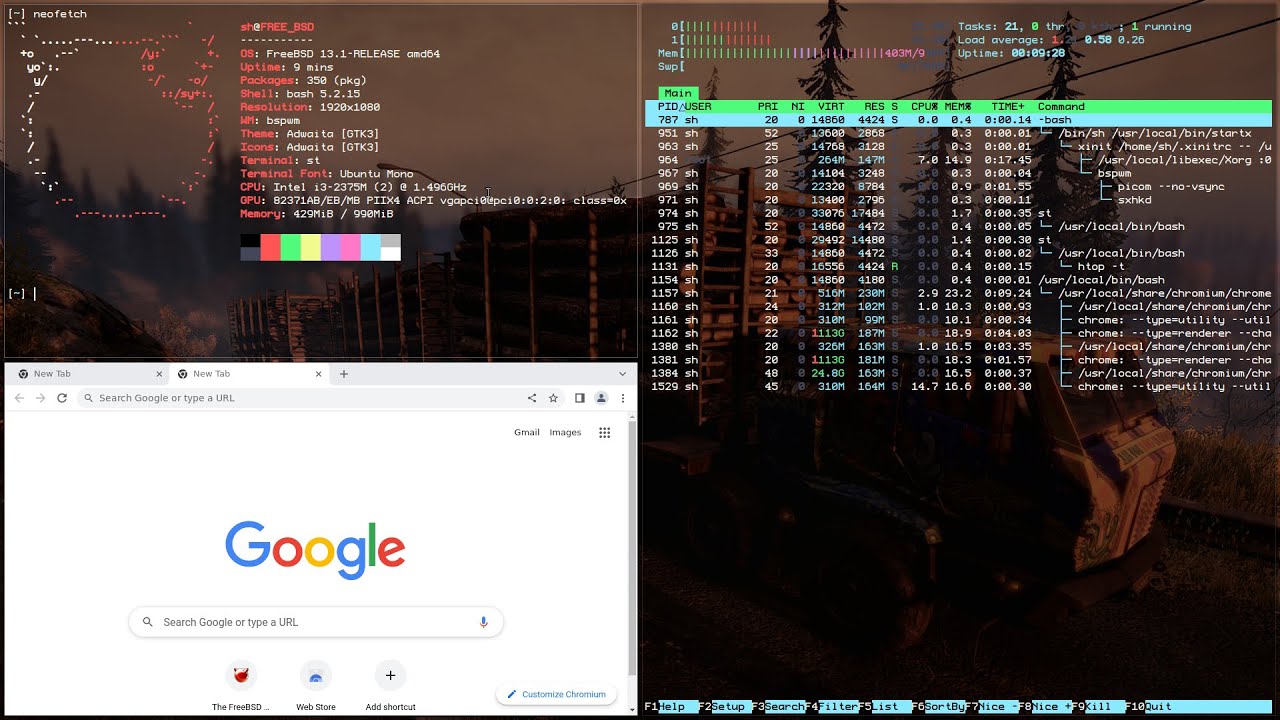Select process 1157 chromium row

[958, 293]
